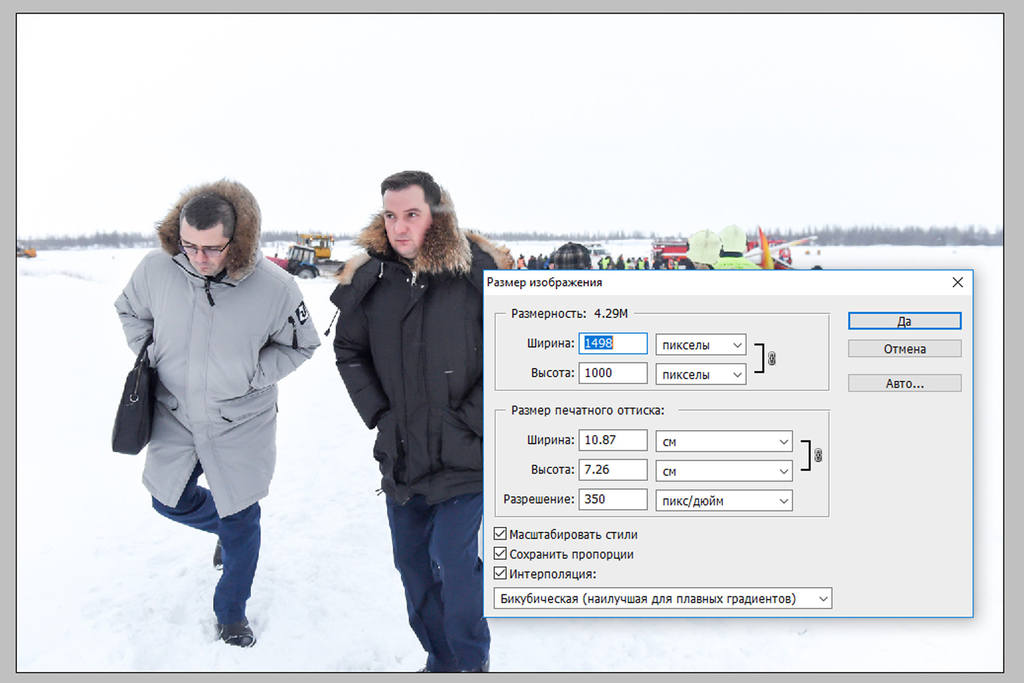
Task: Click the print Высота field 7.26
Action: 613,469
